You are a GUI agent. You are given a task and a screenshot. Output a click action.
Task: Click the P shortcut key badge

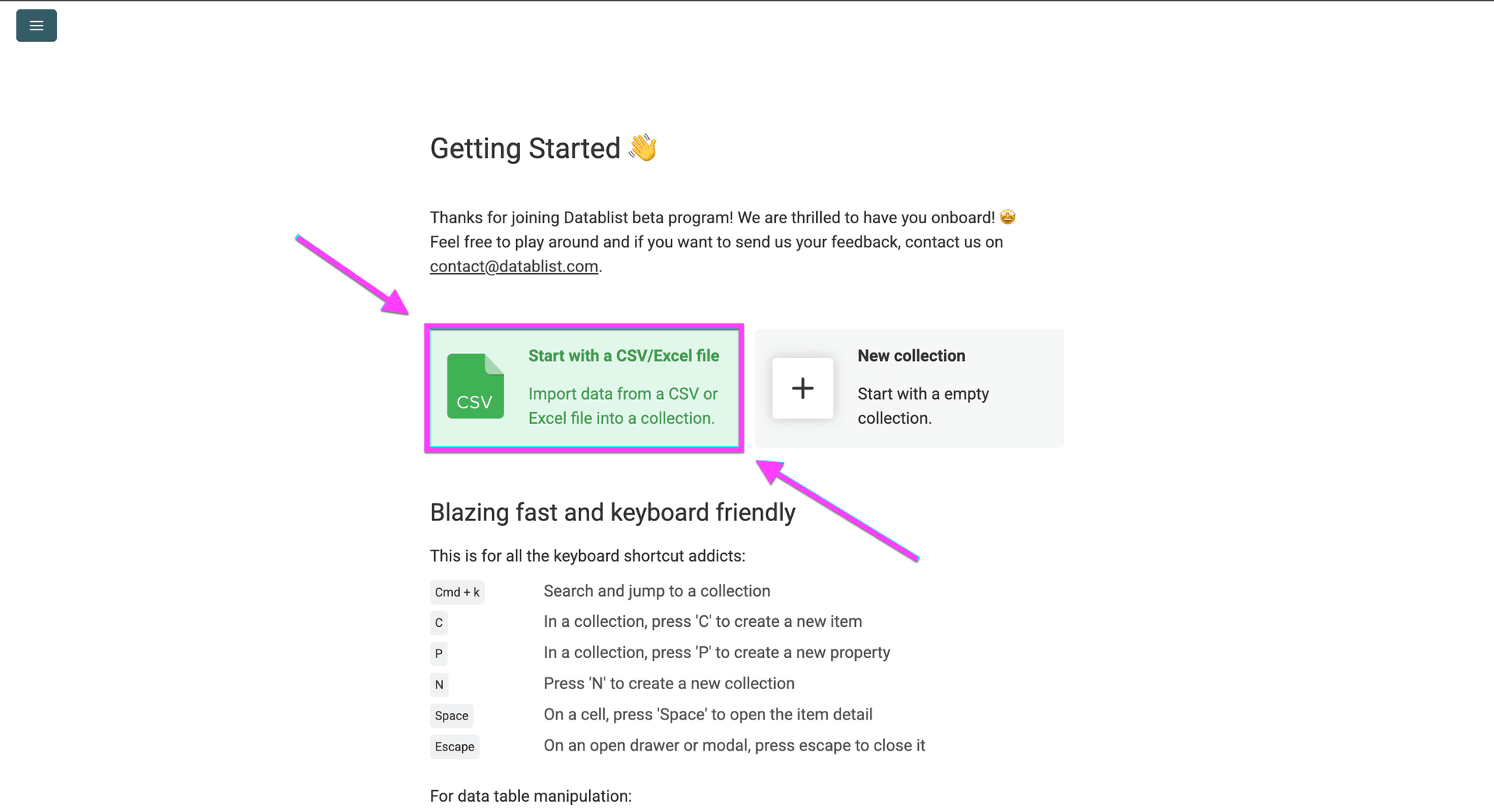click(x=438, y=653)
